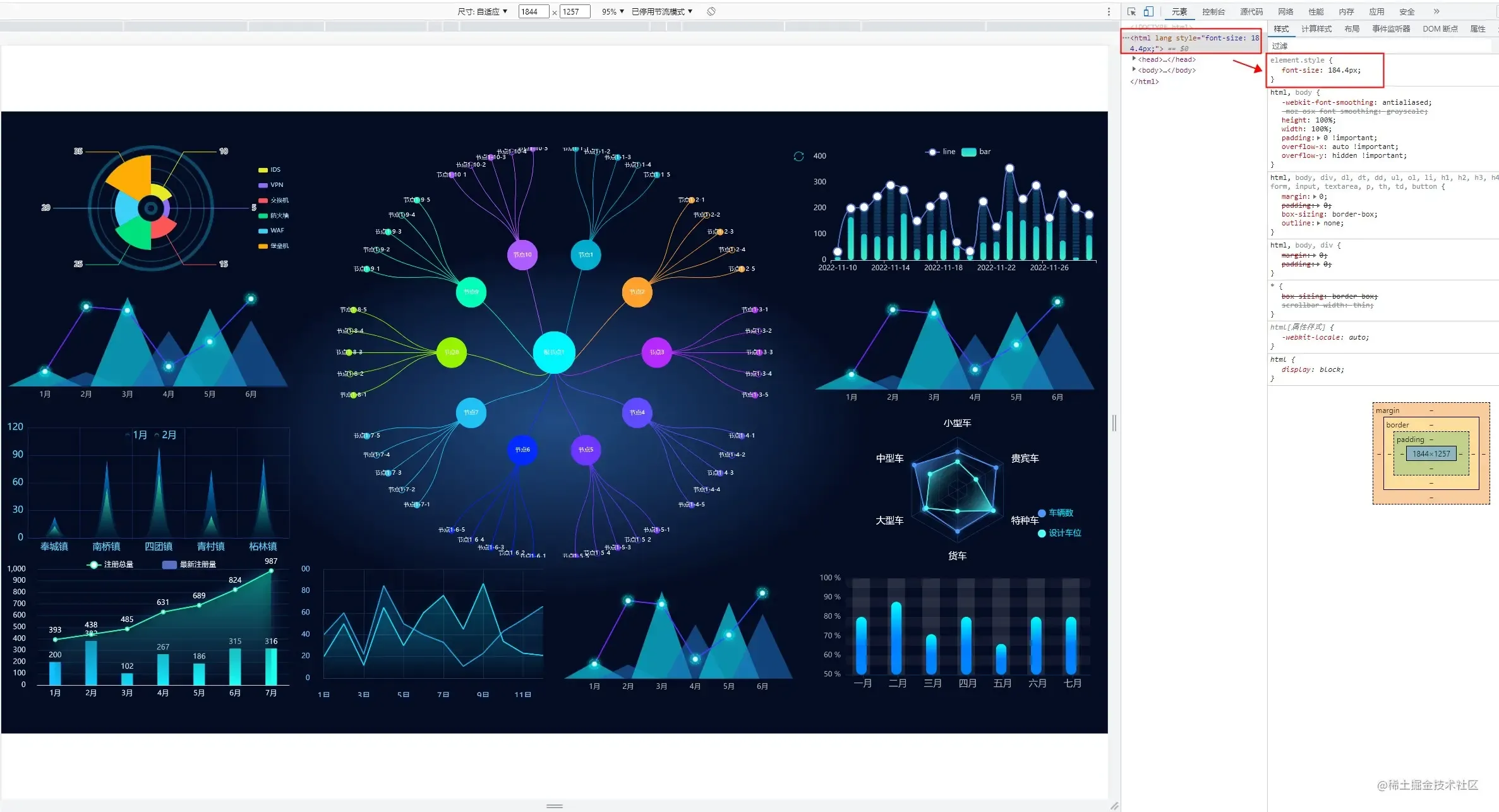Click the yellow IDS legend swatch
This screenshot has width=1499, height=812.
pyautogui.click(x=263, y=170)
